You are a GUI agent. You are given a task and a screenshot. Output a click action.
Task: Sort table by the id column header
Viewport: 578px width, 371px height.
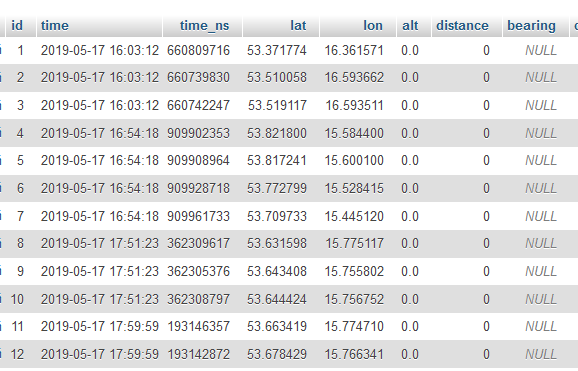(x=17, y=26)
